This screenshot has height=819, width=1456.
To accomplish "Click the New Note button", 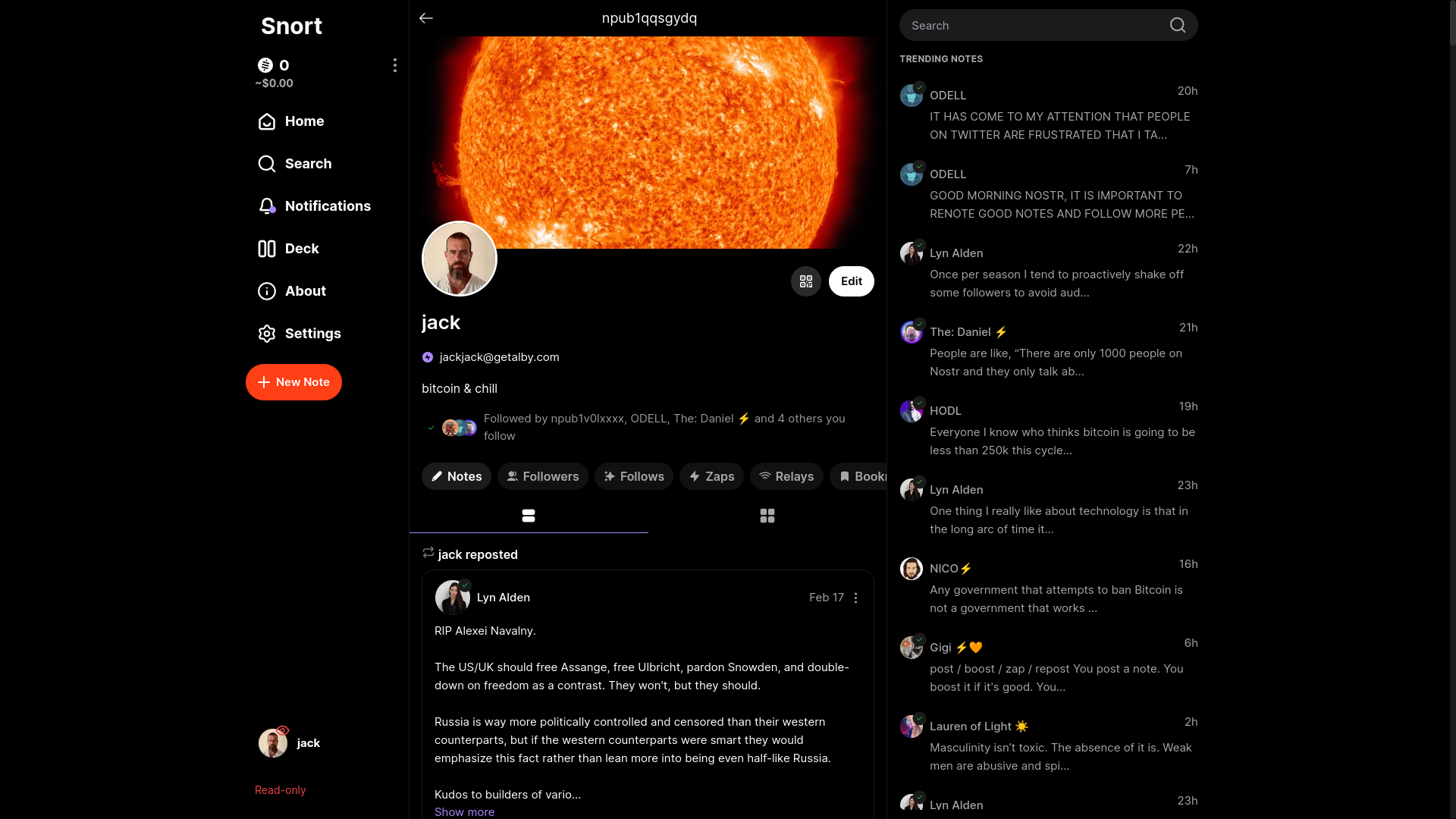I will pyautogui.click(x=293, y=382).
